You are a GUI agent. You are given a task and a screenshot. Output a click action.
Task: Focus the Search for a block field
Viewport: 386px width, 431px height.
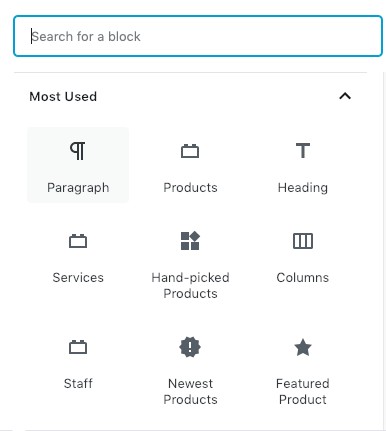click(x=198, y=36)
